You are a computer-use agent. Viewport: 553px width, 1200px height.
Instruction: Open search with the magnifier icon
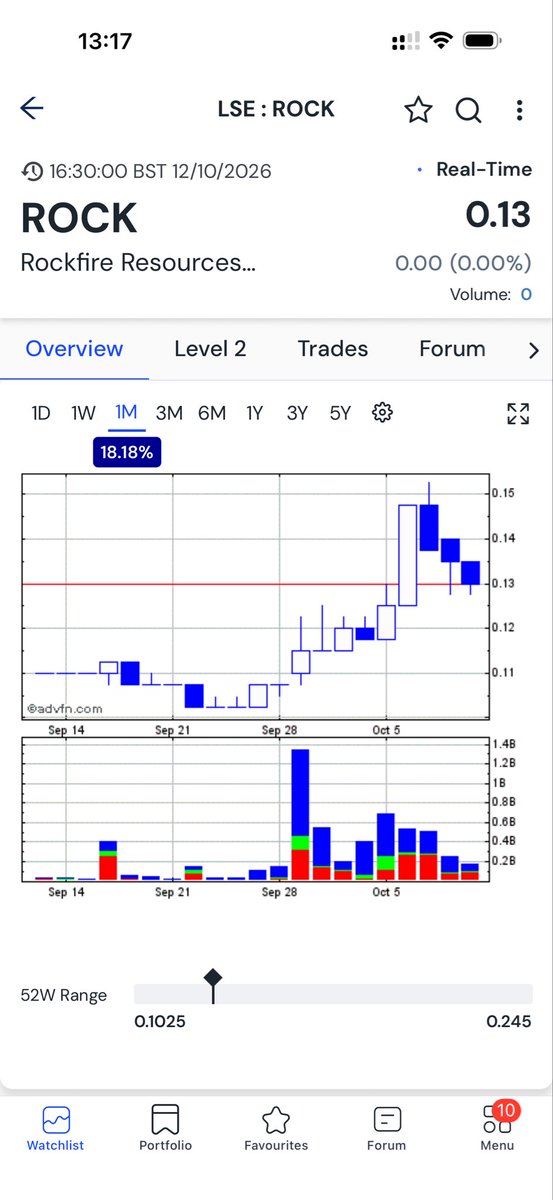(x=468, y=110)
